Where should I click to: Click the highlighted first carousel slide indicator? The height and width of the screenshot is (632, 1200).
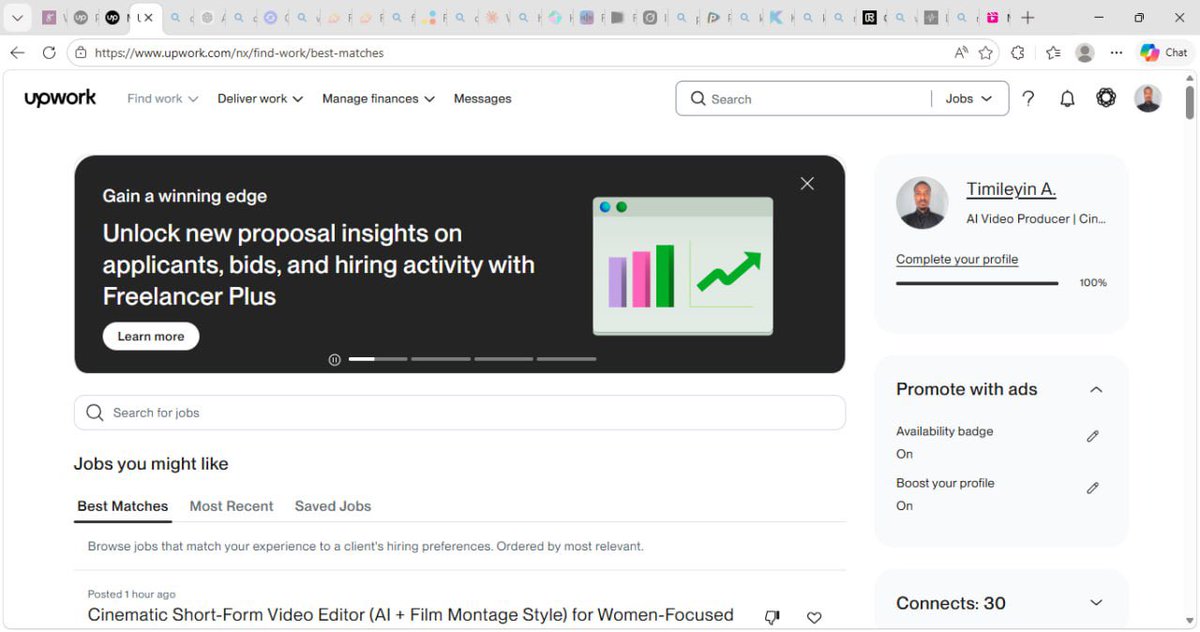pyautogui.click(x=378, y=359)
